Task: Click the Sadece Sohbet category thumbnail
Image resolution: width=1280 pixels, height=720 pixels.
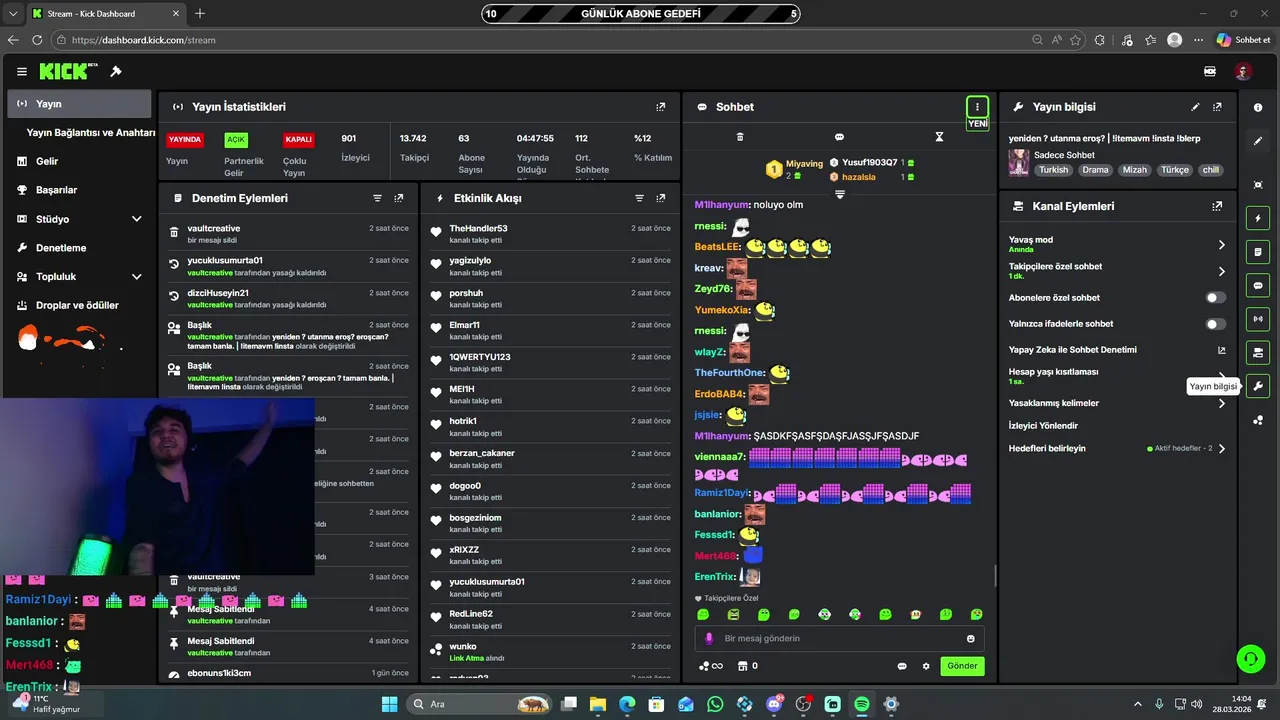Action: [1018, 162]
